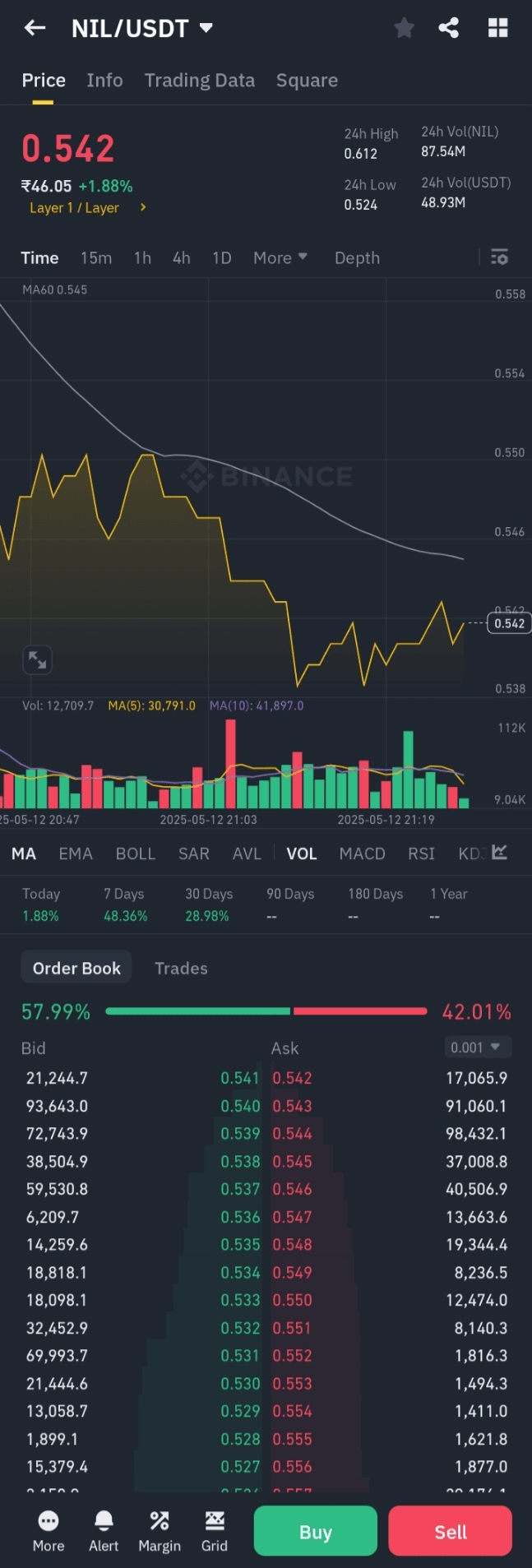
Task: Open the 0.001 price precision dropdown
Action: pyautogui.click(x=476, y=1047)
